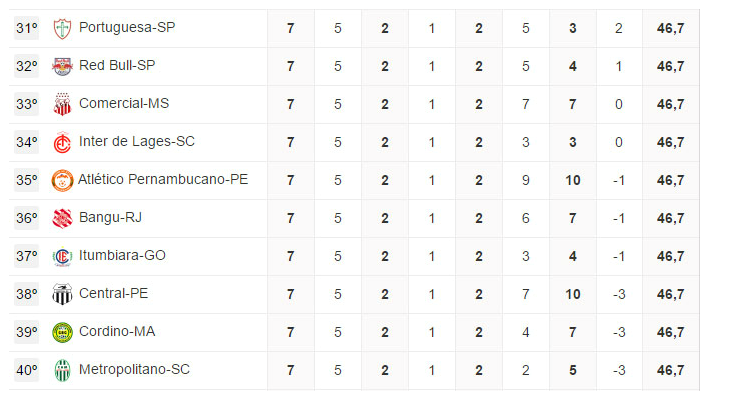Select the Bangu-RJ team name
This screenshot has height=400, width=730.
pyautogui.click(x=110, y=218)
